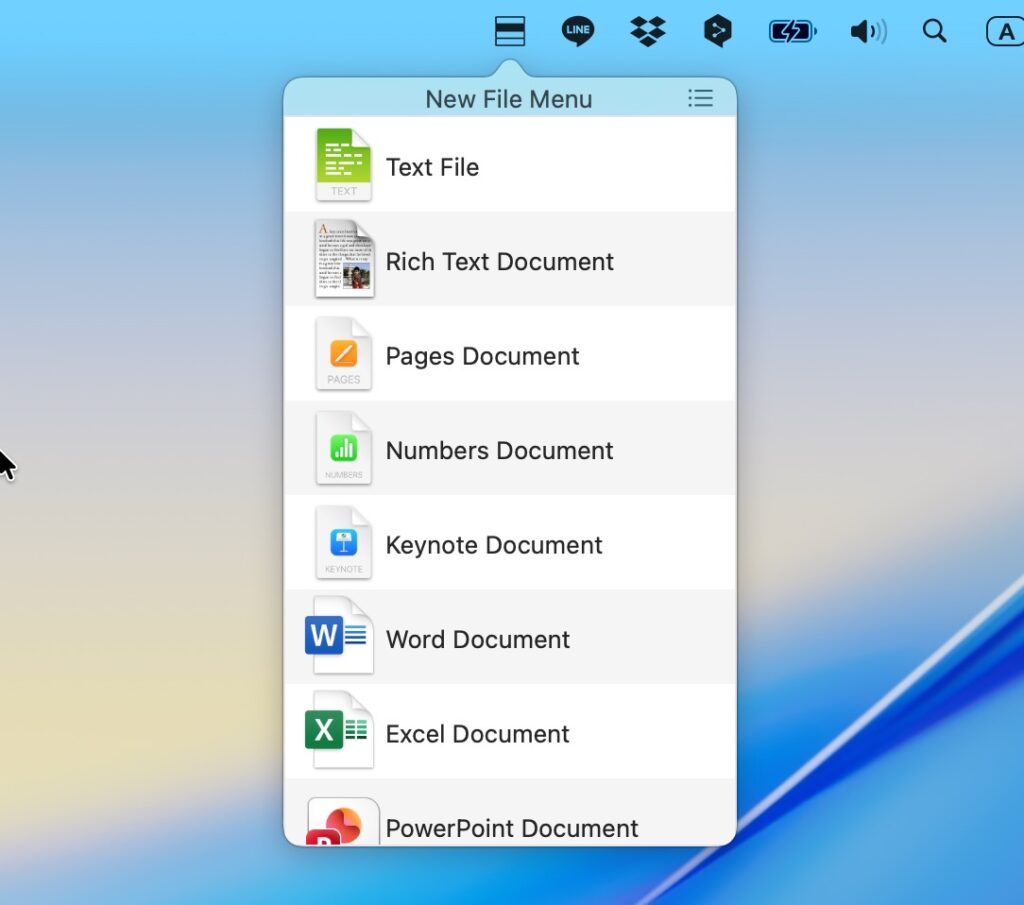
Task: Open the input source 'A' menu
Action: [1005, 32]
